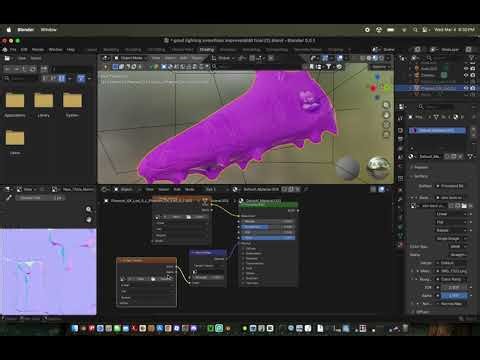Viewport: 480px width, 360px height.
Task: Select the Compositing workspace tab
Action: [x=277, y=49]
